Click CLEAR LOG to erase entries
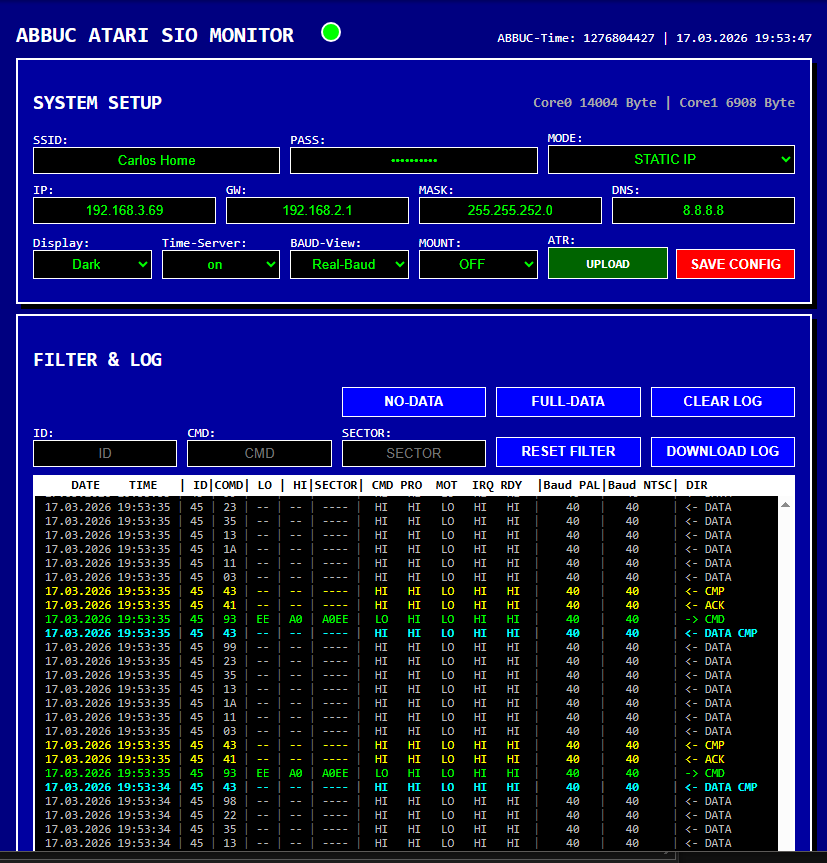 click(722, 401)
